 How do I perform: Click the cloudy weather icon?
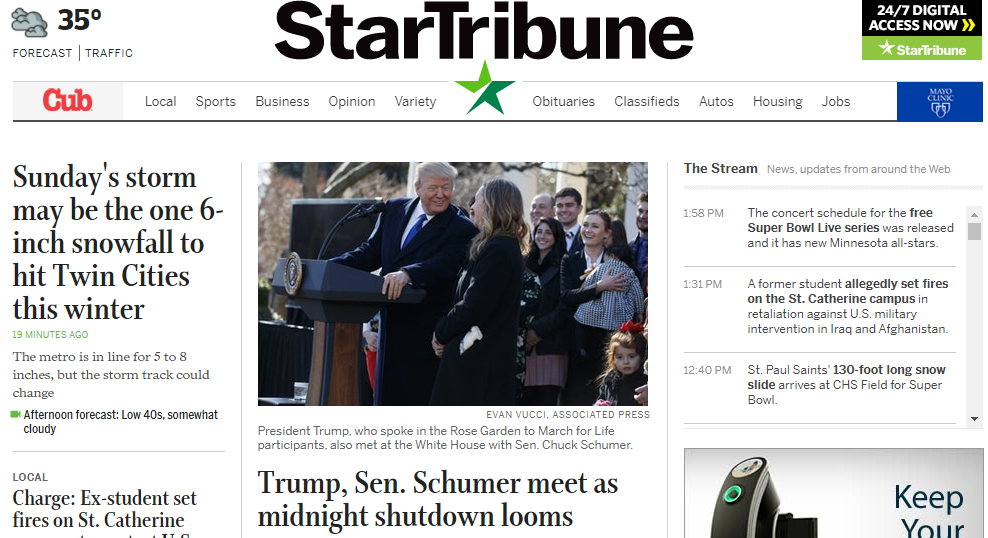coord(29,23)
